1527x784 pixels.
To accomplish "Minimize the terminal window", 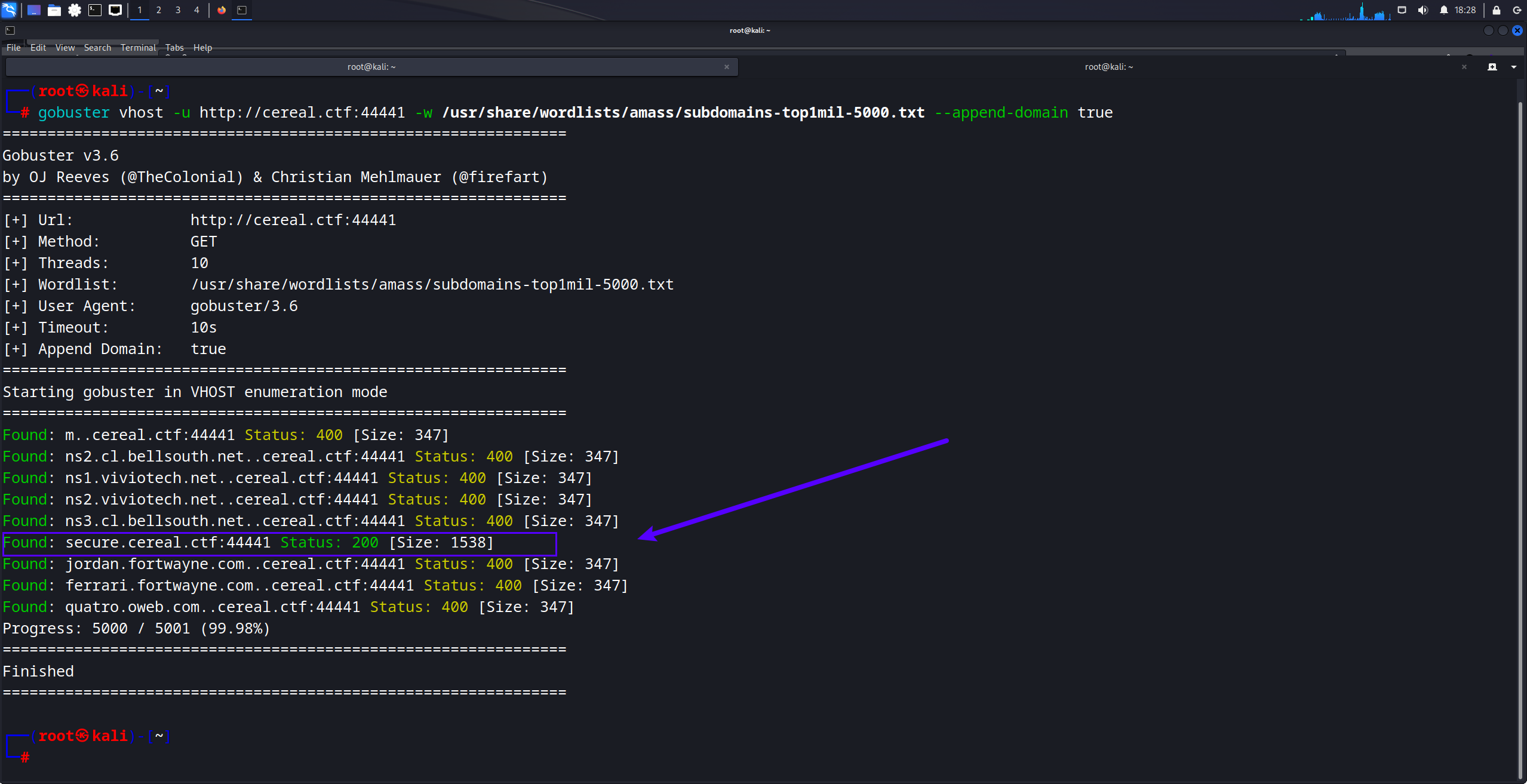I will click(1488, 30).
